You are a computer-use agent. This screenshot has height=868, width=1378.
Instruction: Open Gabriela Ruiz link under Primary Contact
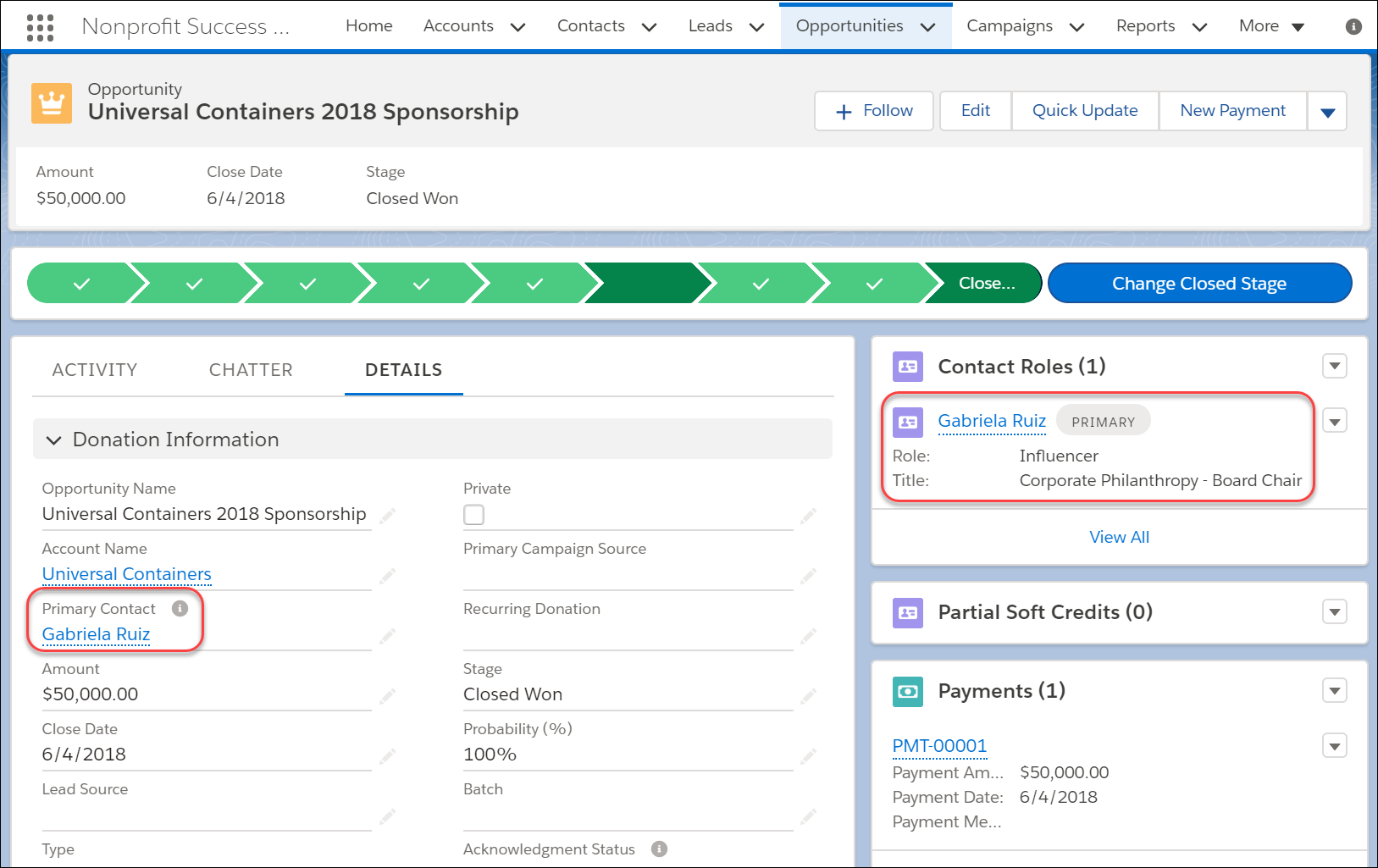[96, 634]
